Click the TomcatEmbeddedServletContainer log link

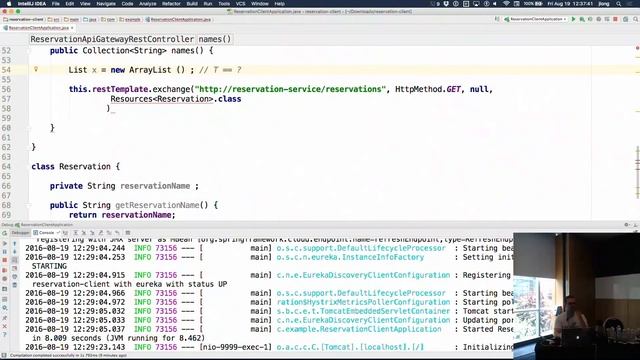pos(363,311)
